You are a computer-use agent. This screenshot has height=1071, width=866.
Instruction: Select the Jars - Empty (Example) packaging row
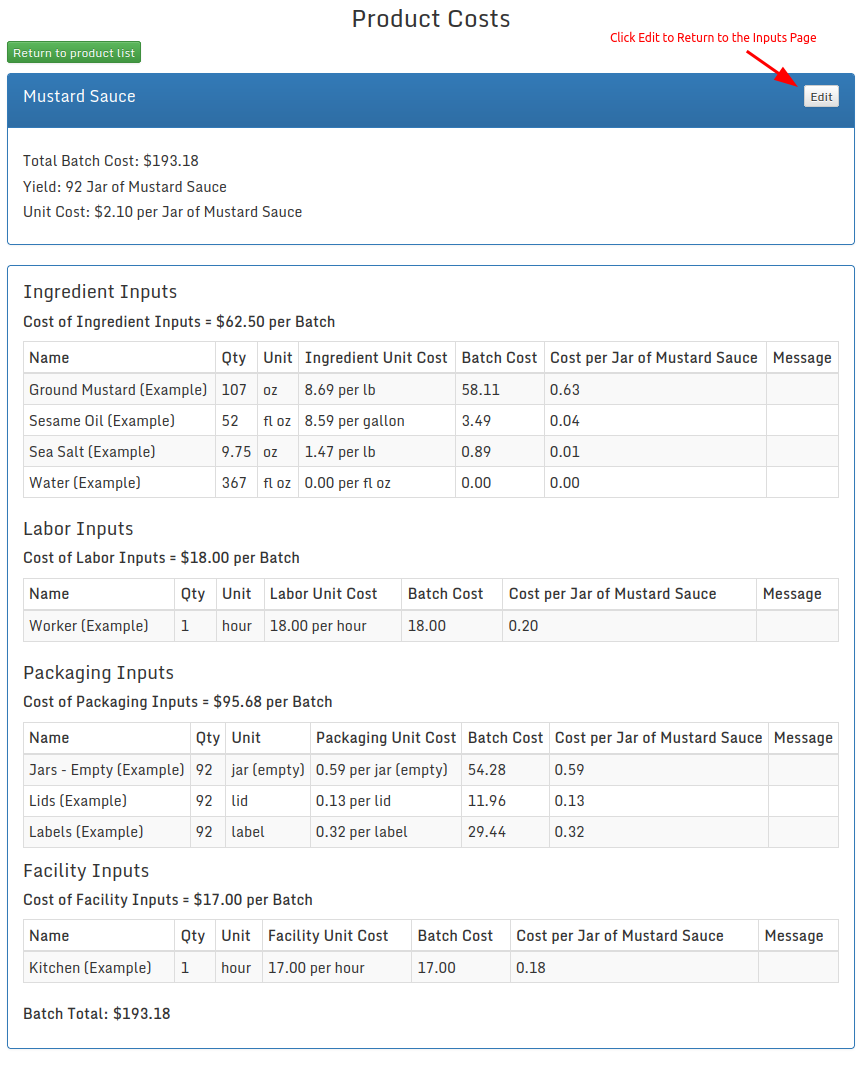point(107,770)
